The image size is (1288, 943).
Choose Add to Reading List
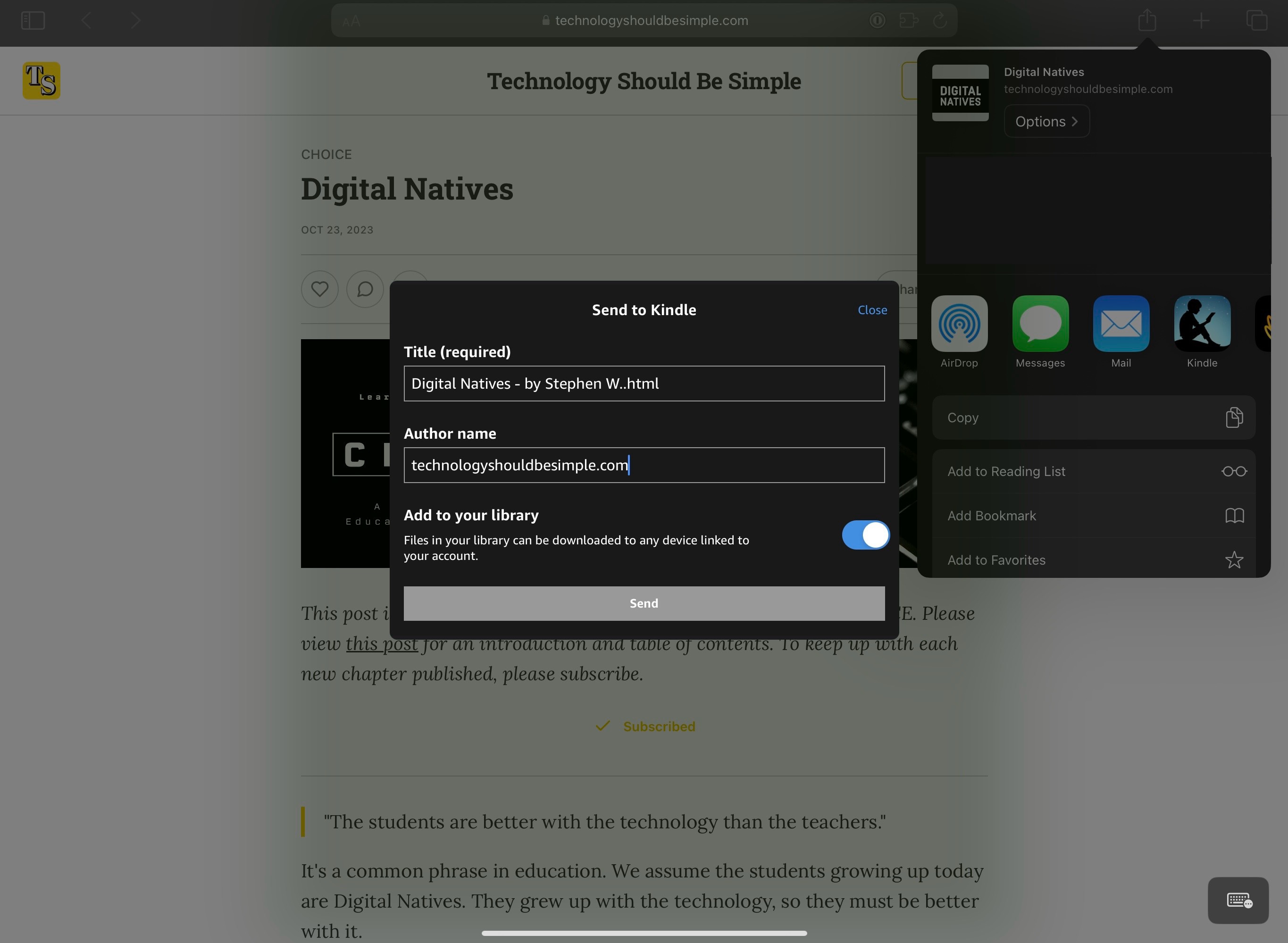pos(1093,471)
